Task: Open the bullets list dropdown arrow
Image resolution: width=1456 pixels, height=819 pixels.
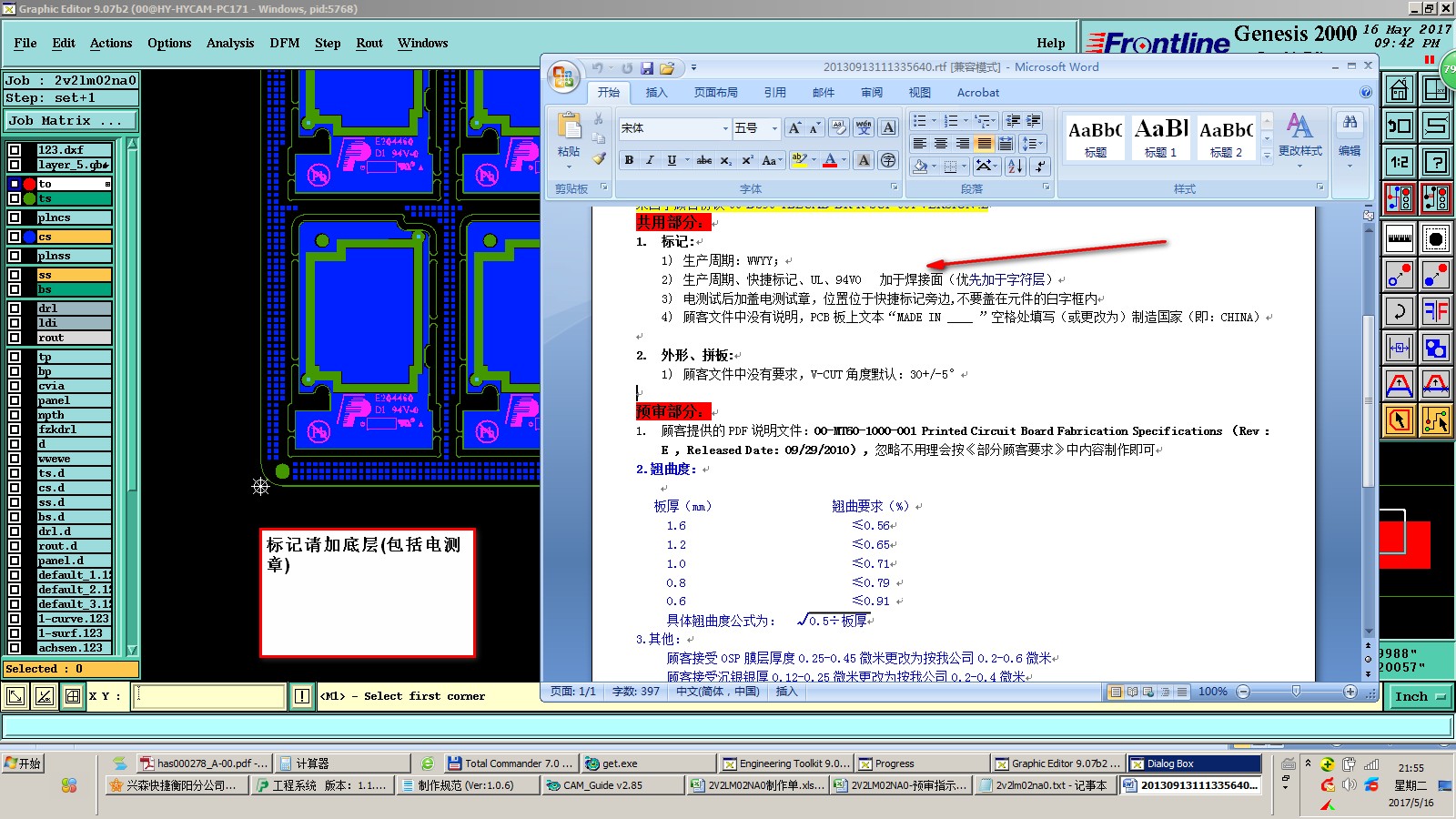Action: [934, 121]
